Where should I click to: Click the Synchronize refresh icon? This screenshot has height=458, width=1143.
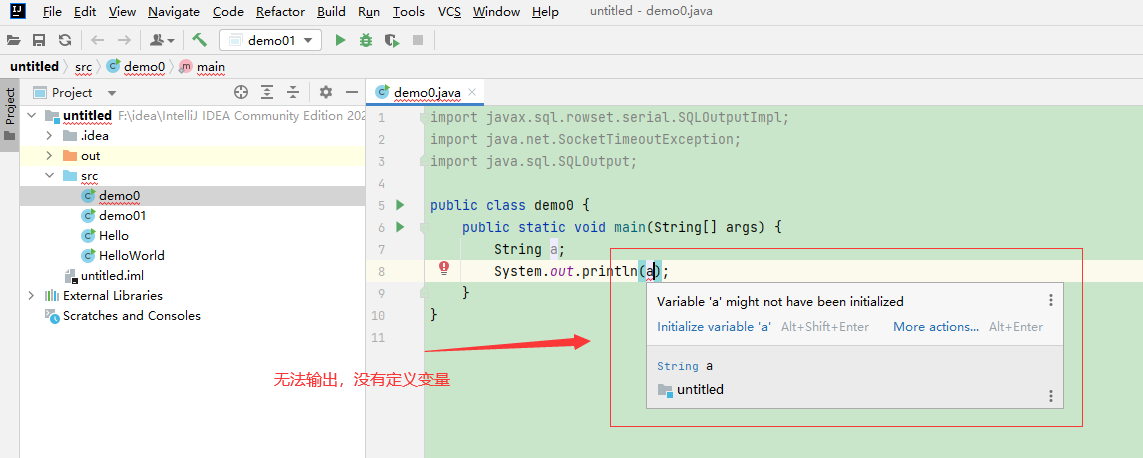65,41
